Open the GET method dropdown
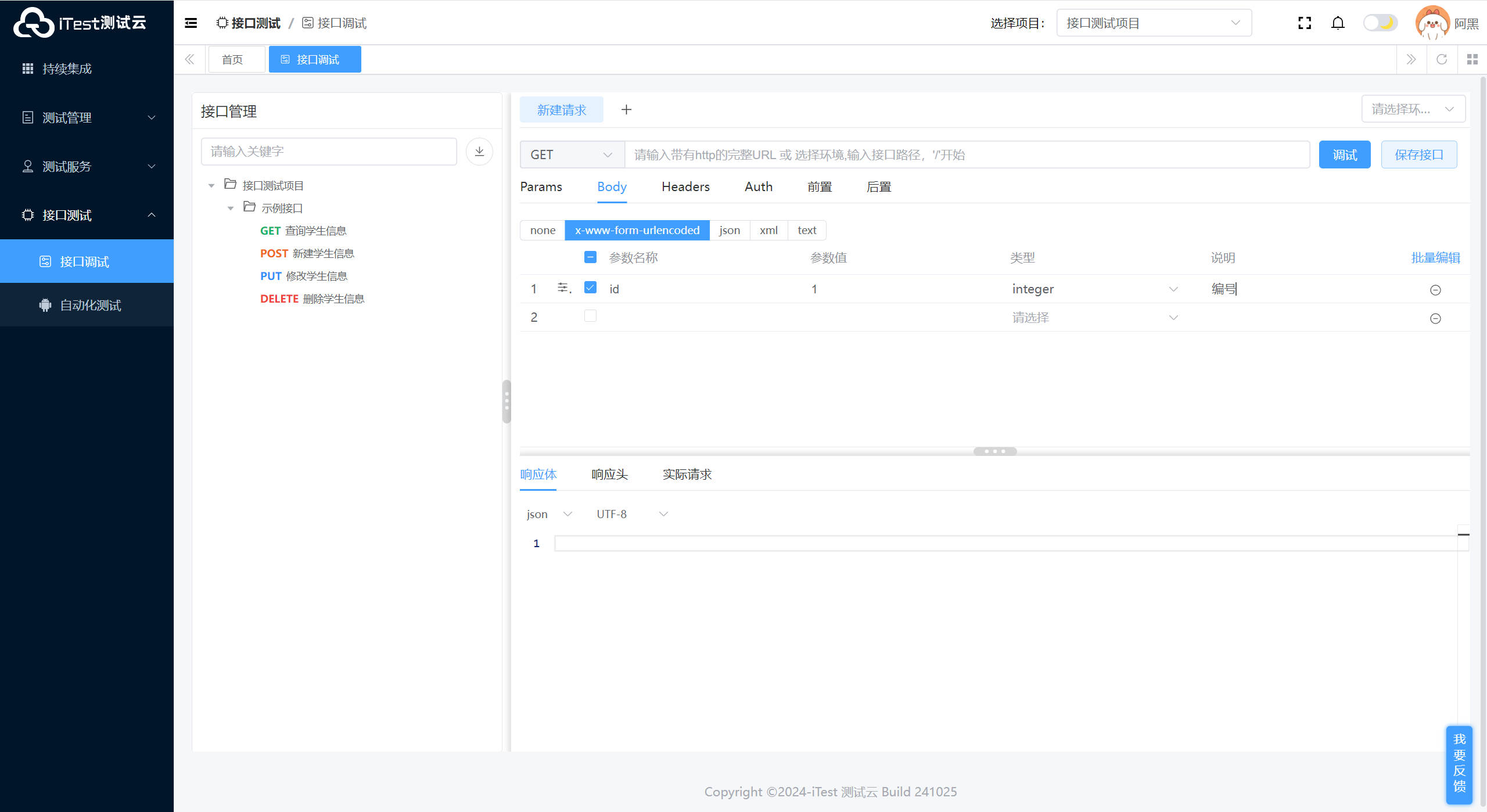This screenshot has height=812, width=1487. (572, 155)
